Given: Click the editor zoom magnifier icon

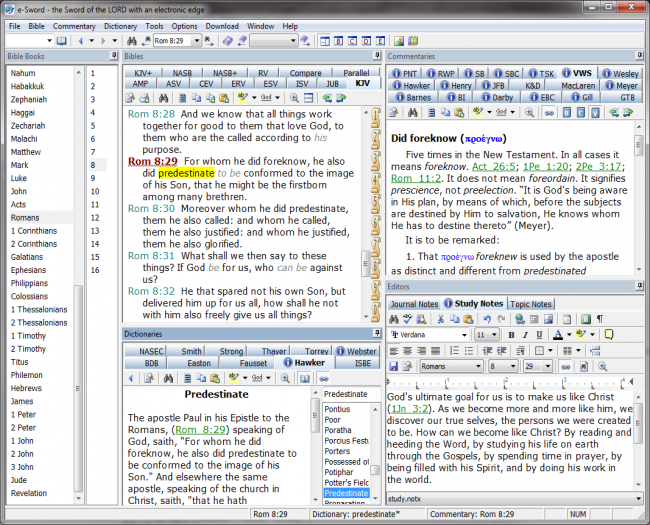Looking at the screenshot, I should (603, 366).
